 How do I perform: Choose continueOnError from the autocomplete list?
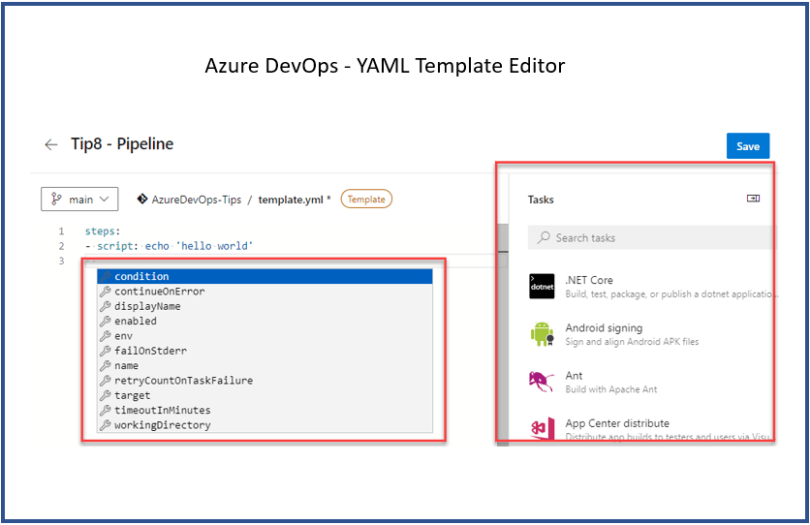click(264, 291)
